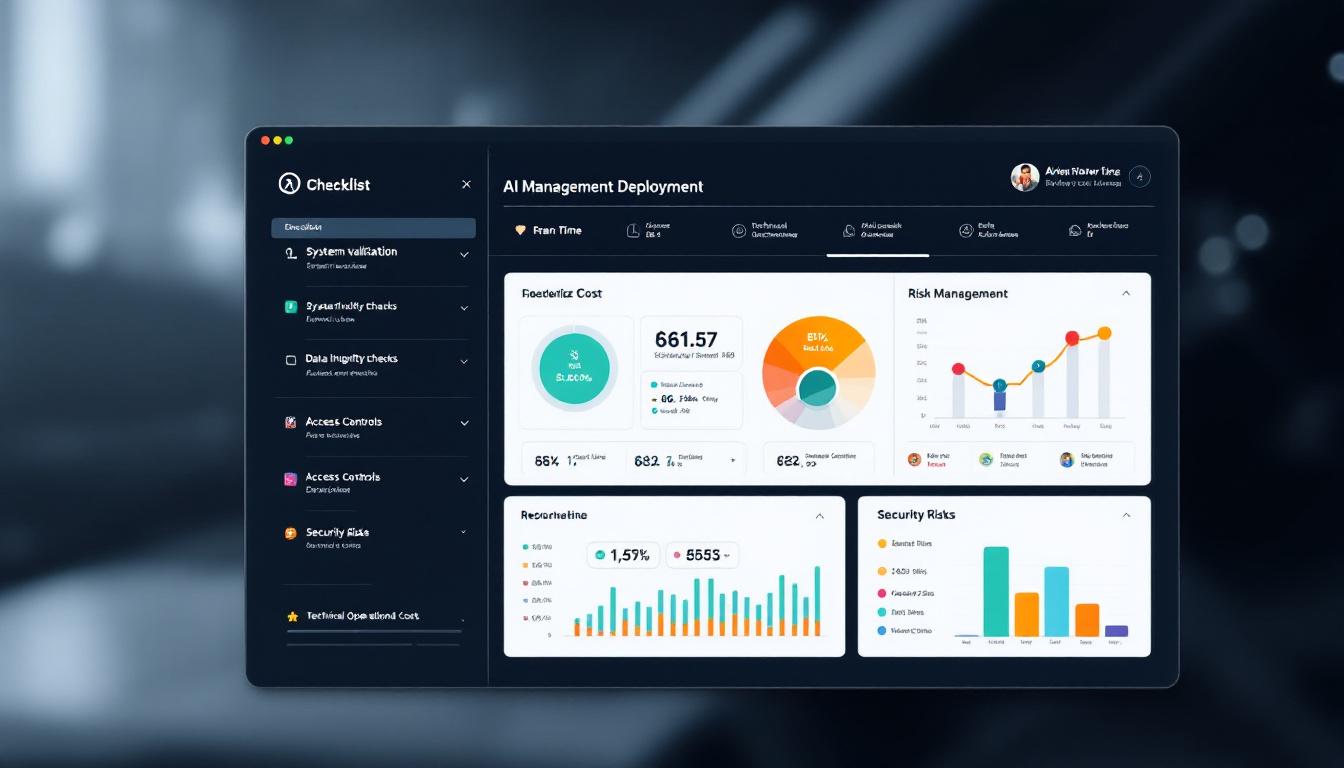Toggle the Data Integrity checks checkbox
Image resolution: width=1344 pixels, height=768 pixels.
point(291,360)
